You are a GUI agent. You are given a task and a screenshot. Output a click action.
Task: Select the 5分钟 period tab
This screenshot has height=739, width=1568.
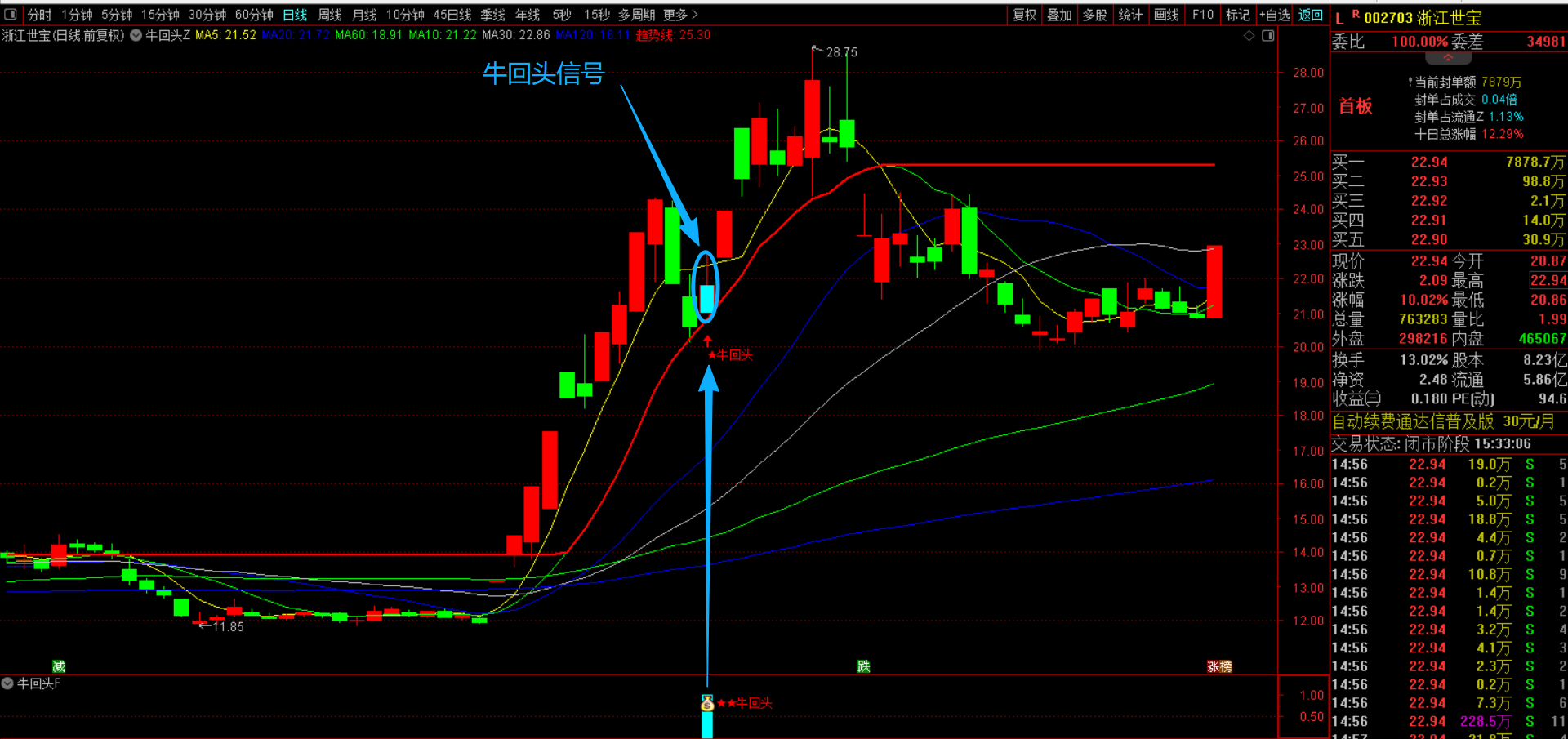click(x=117, y=15)
